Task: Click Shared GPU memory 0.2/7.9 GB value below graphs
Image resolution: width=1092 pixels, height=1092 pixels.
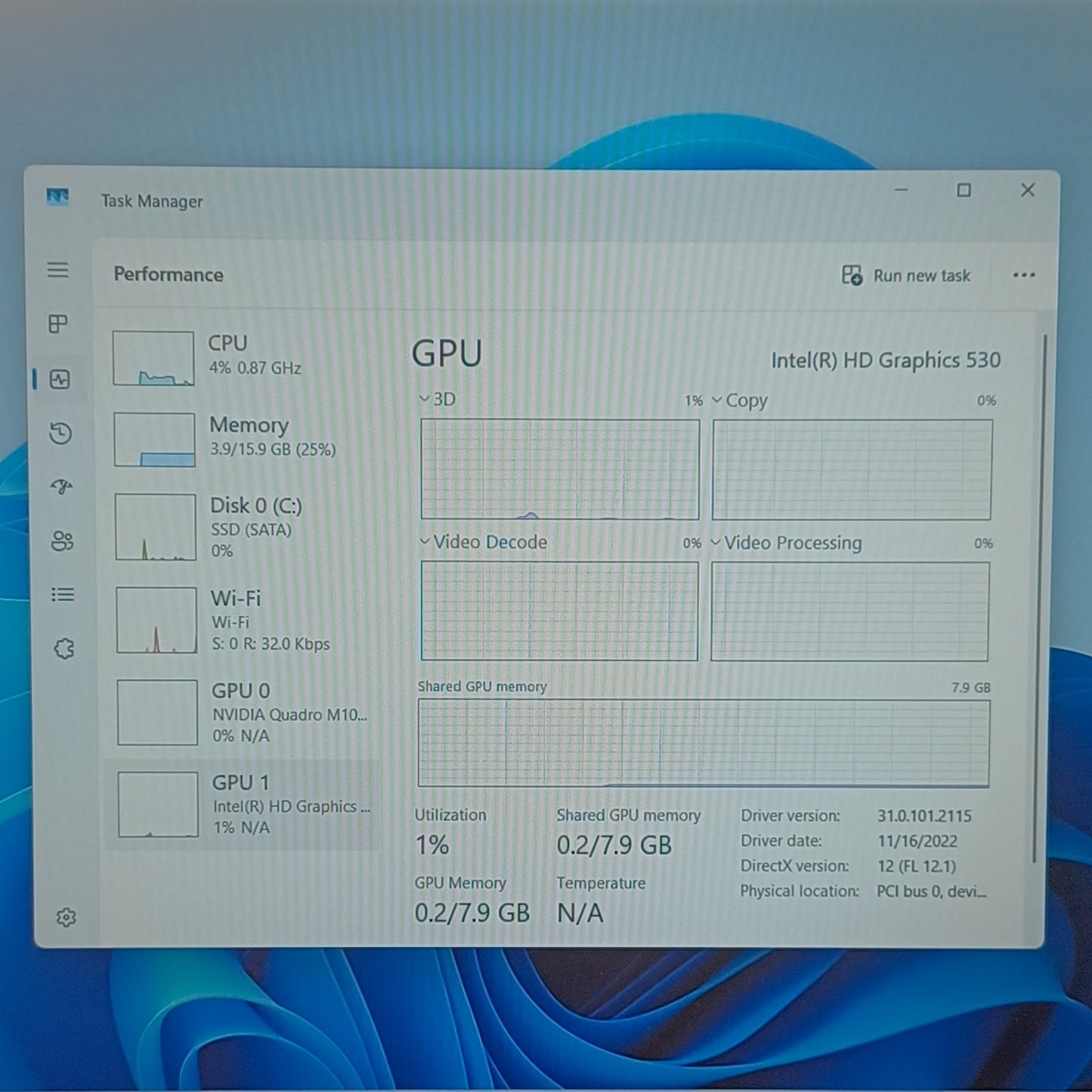Action: 614,845
